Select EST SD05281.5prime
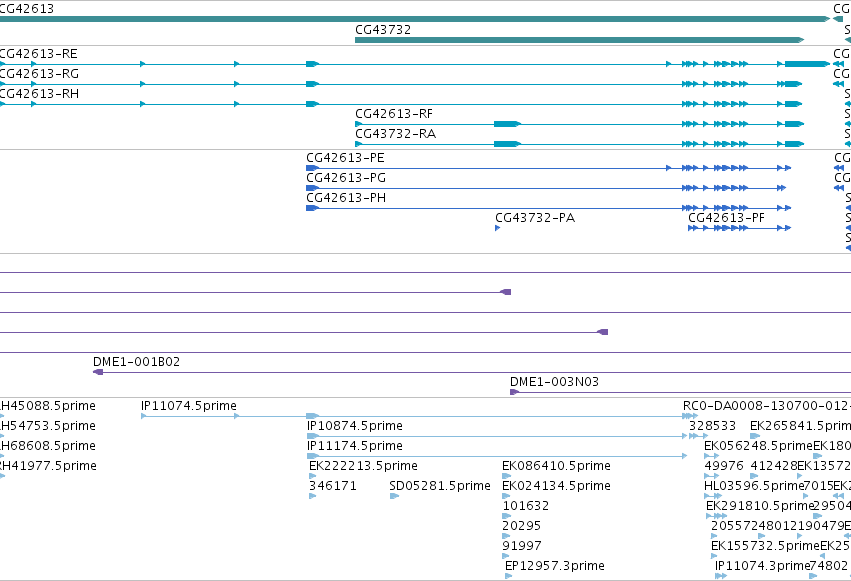 [x=440, y=486]
